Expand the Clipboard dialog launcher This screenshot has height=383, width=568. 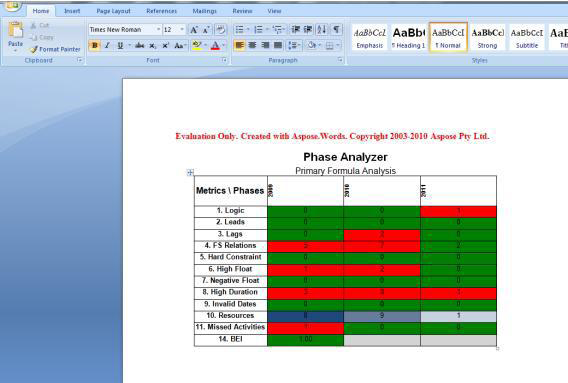(80, 60)
